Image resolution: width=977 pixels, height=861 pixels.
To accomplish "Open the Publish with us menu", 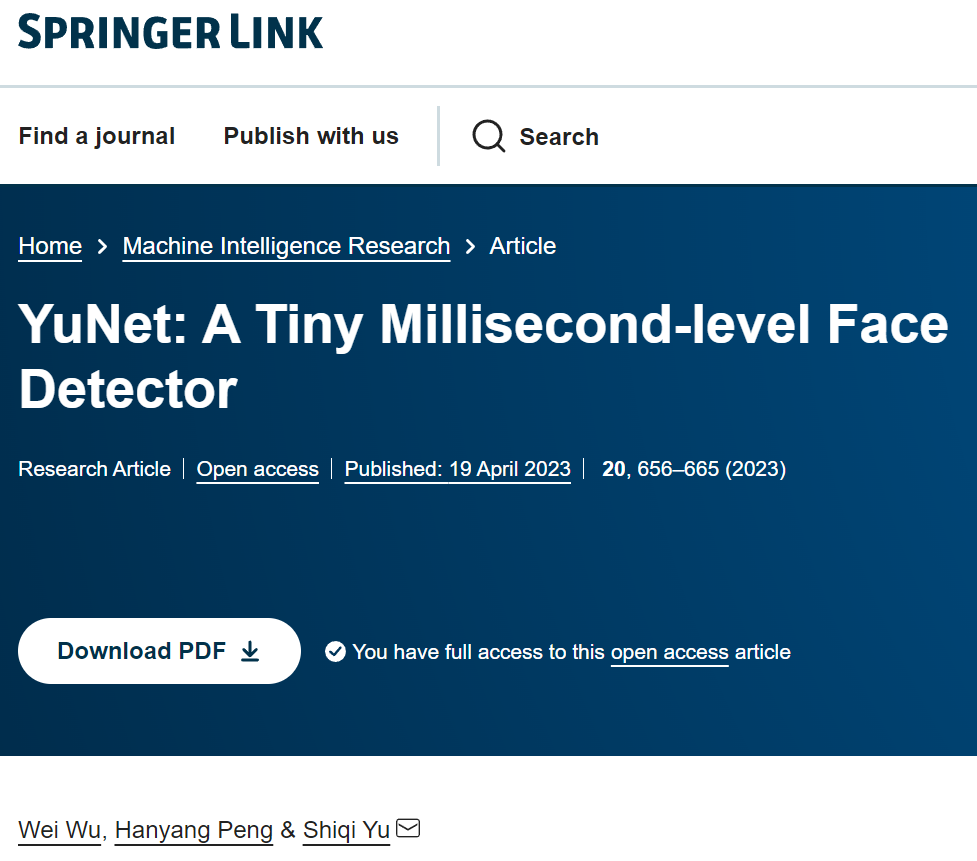I will click(x=311, y=136).
